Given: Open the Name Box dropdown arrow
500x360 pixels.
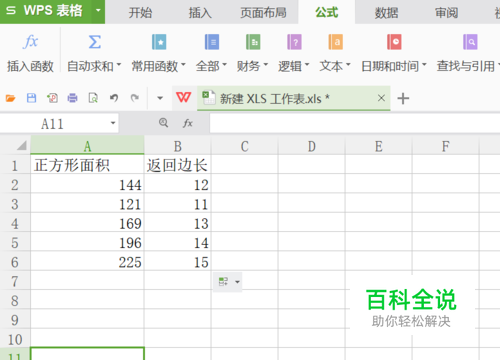Looking at the screenshot, I should [x=113, y=123].
